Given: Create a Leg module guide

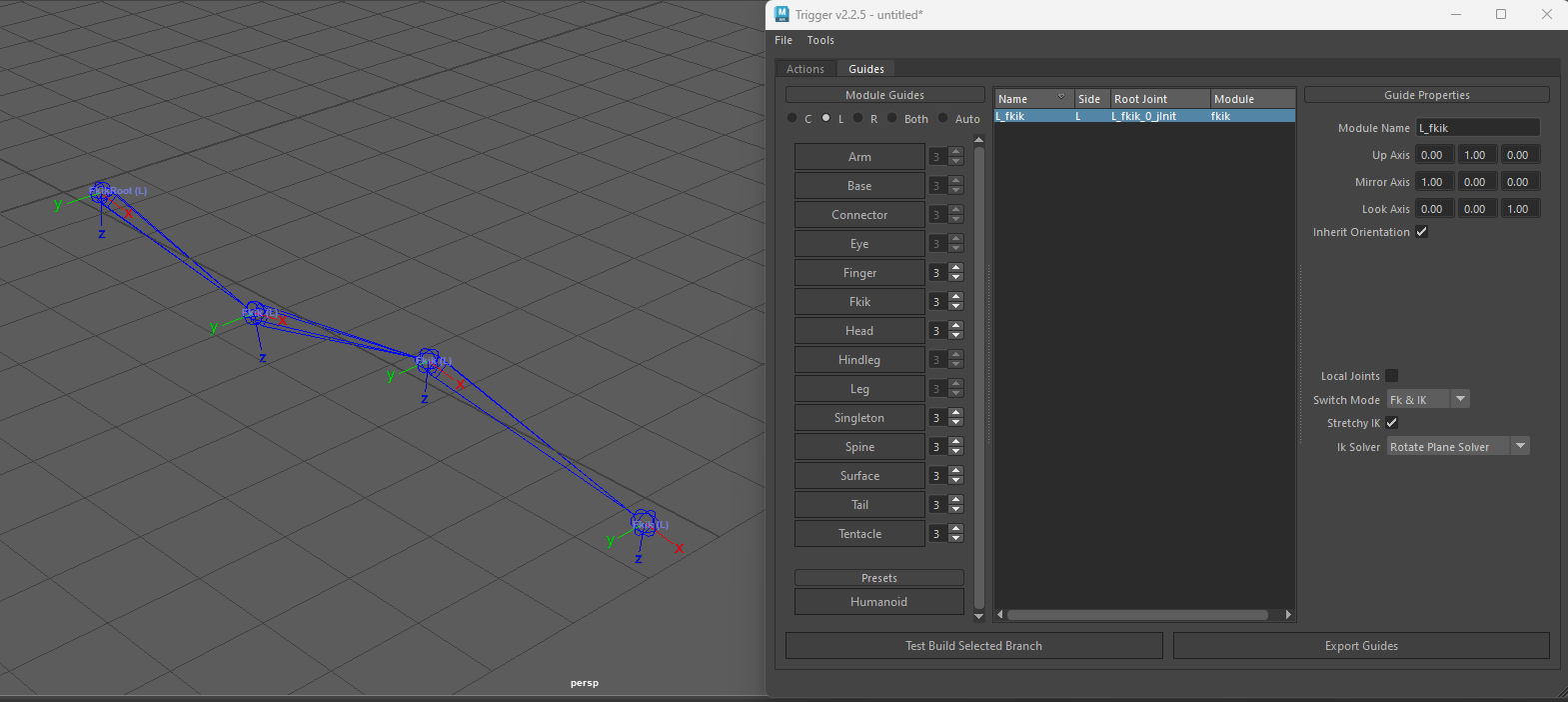Looking at the screenshot, I should (859, 389).
